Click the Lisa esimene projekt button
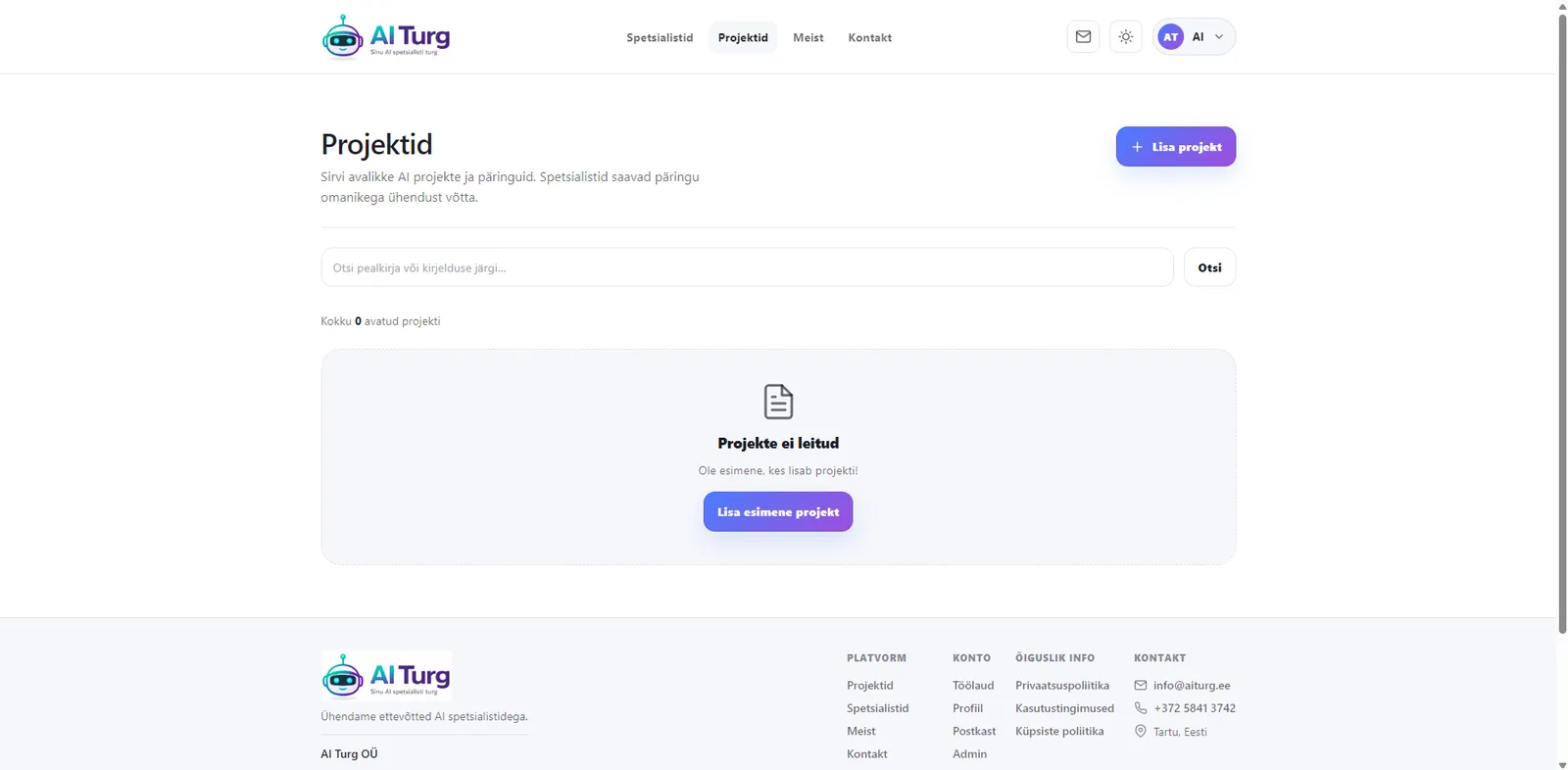Screen dimensions: 1568x770 tap(778, 512)
